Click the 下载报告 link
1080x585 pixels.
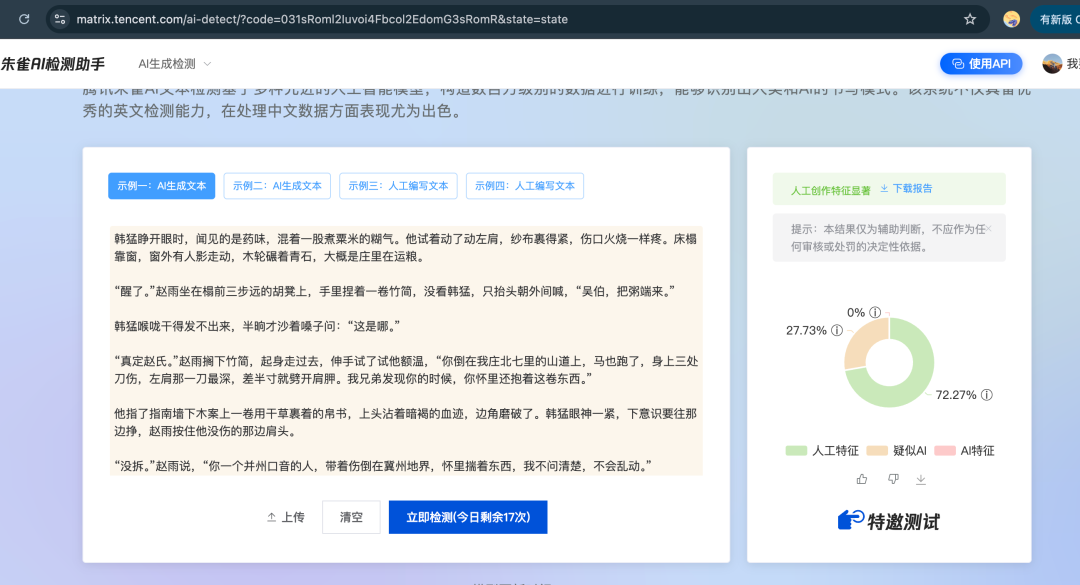click(x=912, y=189)
